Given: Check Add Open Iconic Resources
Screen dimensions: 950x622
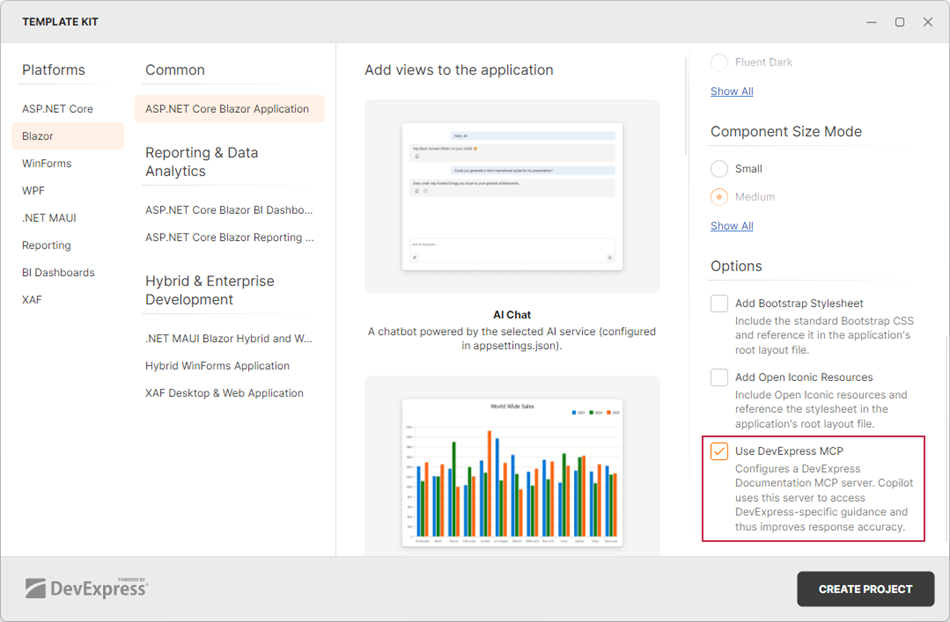Looking at the screenshot, I should click(x=718, y=378).
